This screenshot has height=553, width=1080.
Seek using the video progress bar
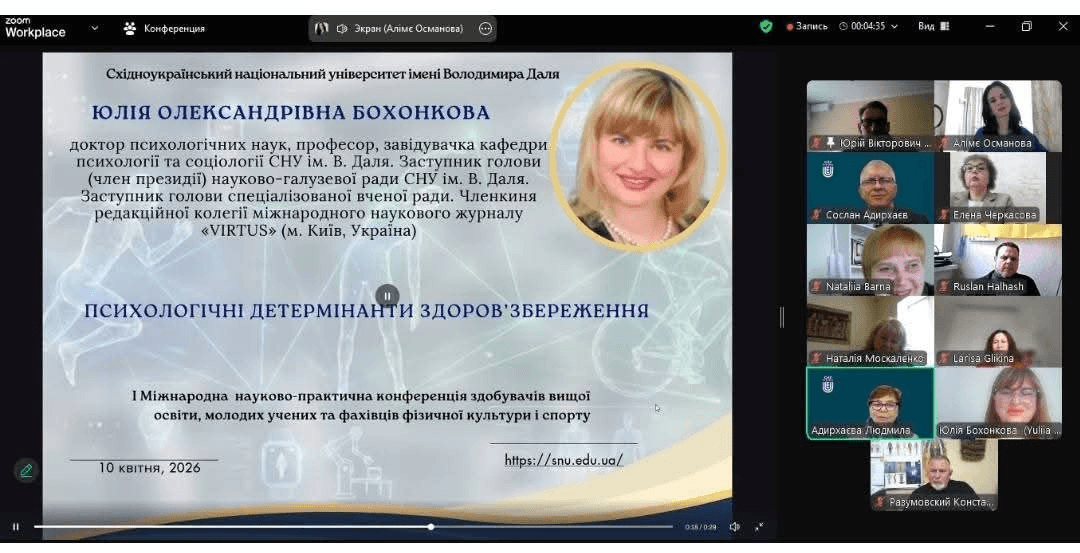pyautogui.click(x=353, y=527)
